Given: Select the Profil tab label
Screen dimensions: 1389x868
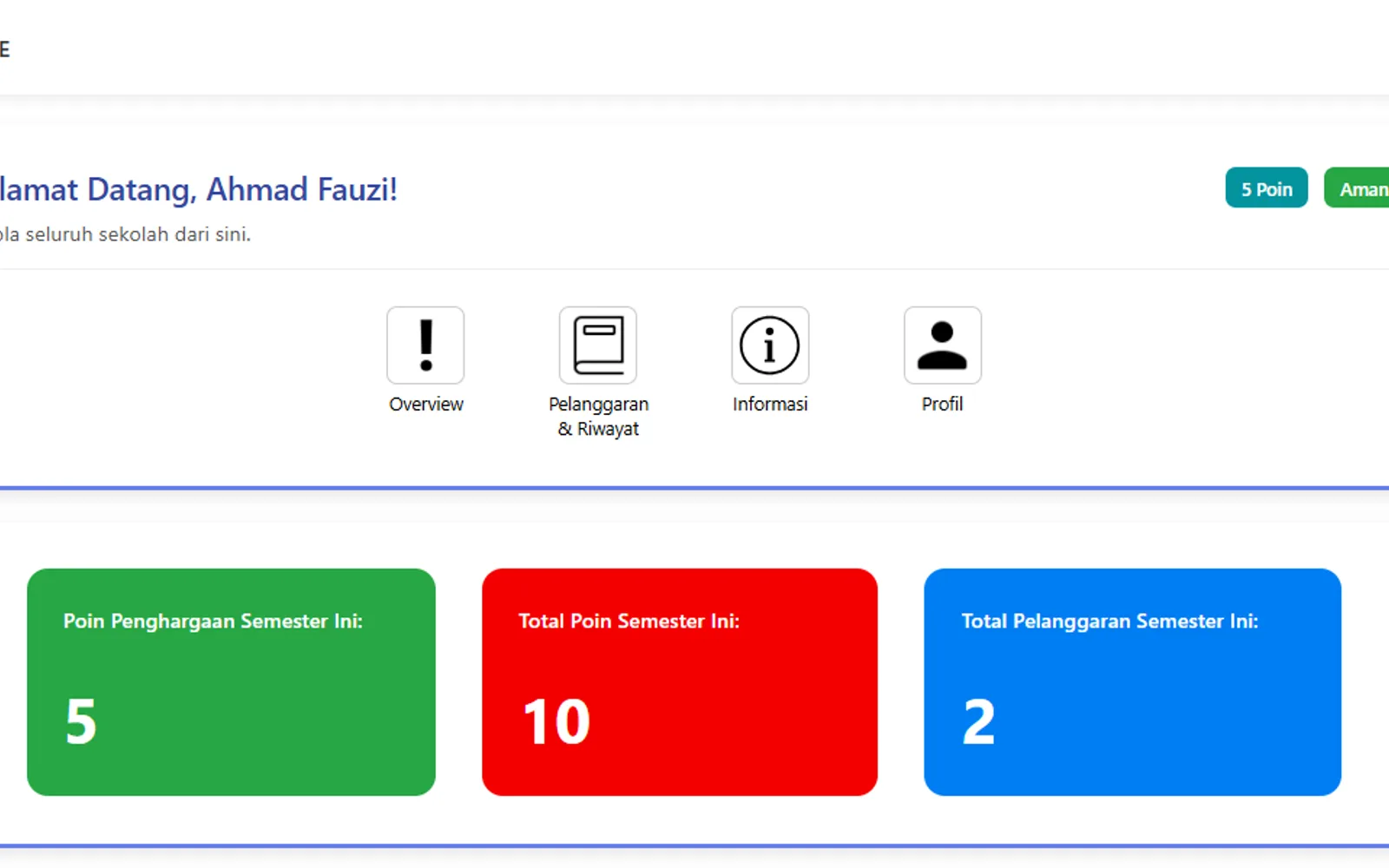Looking at the screenshot, I should pyautogui.click(x=943, y=404).
